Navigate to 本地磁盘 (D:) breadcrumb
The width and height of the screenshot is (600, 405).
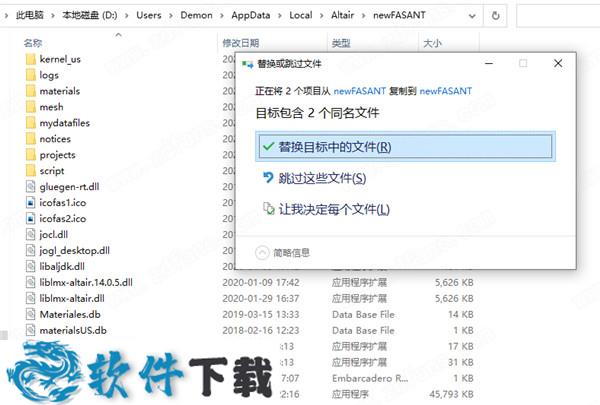[x=90, y=15]
